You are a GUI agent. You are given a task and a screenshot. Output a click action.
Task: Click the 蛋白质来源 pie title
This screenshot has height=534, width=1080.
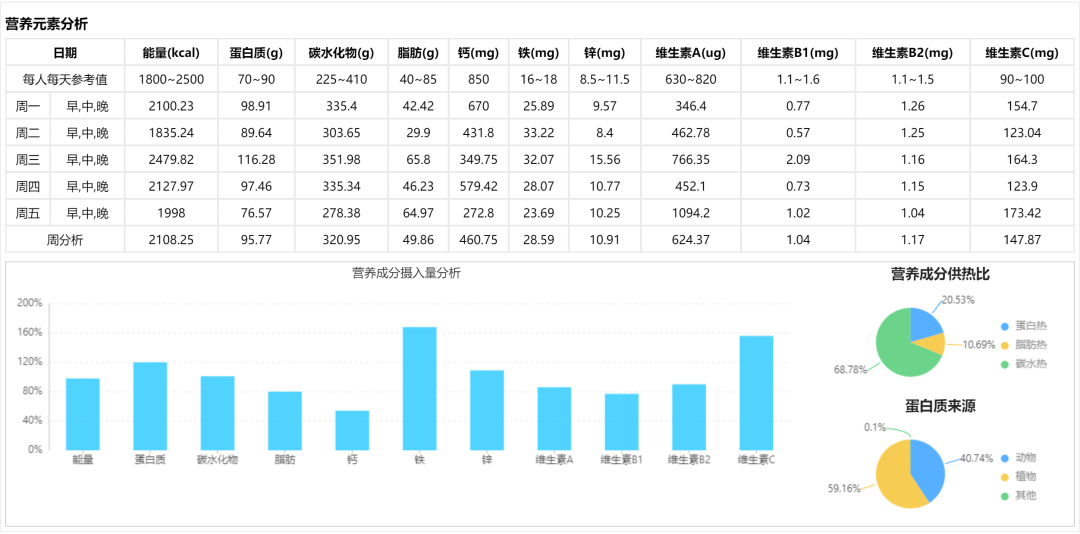940,407
